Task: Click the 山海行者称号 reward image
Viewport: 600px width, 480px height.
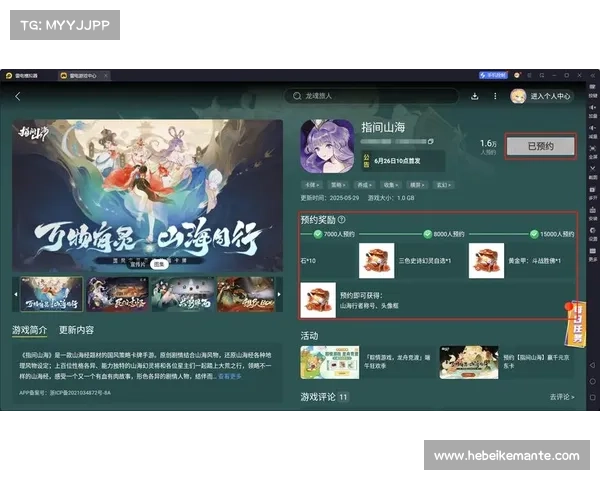Action: pyautogui.click(x=318, y=300)
